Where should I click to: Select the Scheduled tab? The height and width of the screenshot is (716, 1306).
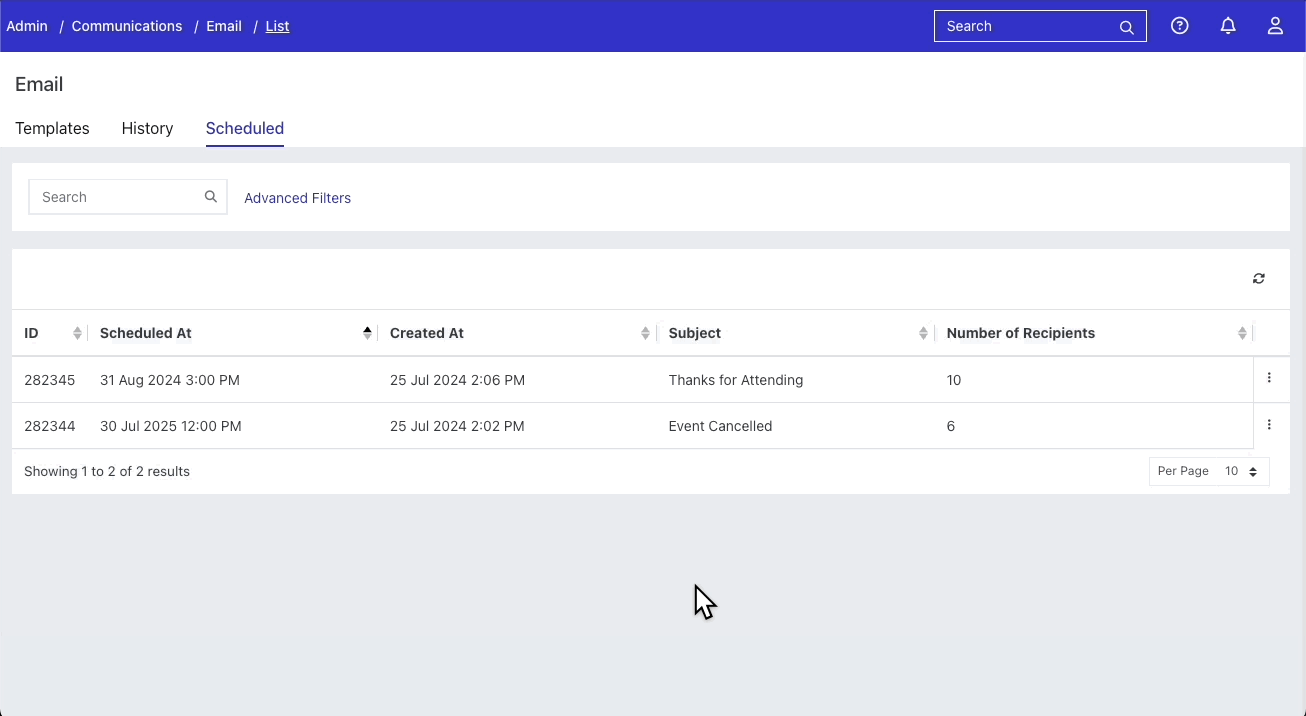coord(245,128)
